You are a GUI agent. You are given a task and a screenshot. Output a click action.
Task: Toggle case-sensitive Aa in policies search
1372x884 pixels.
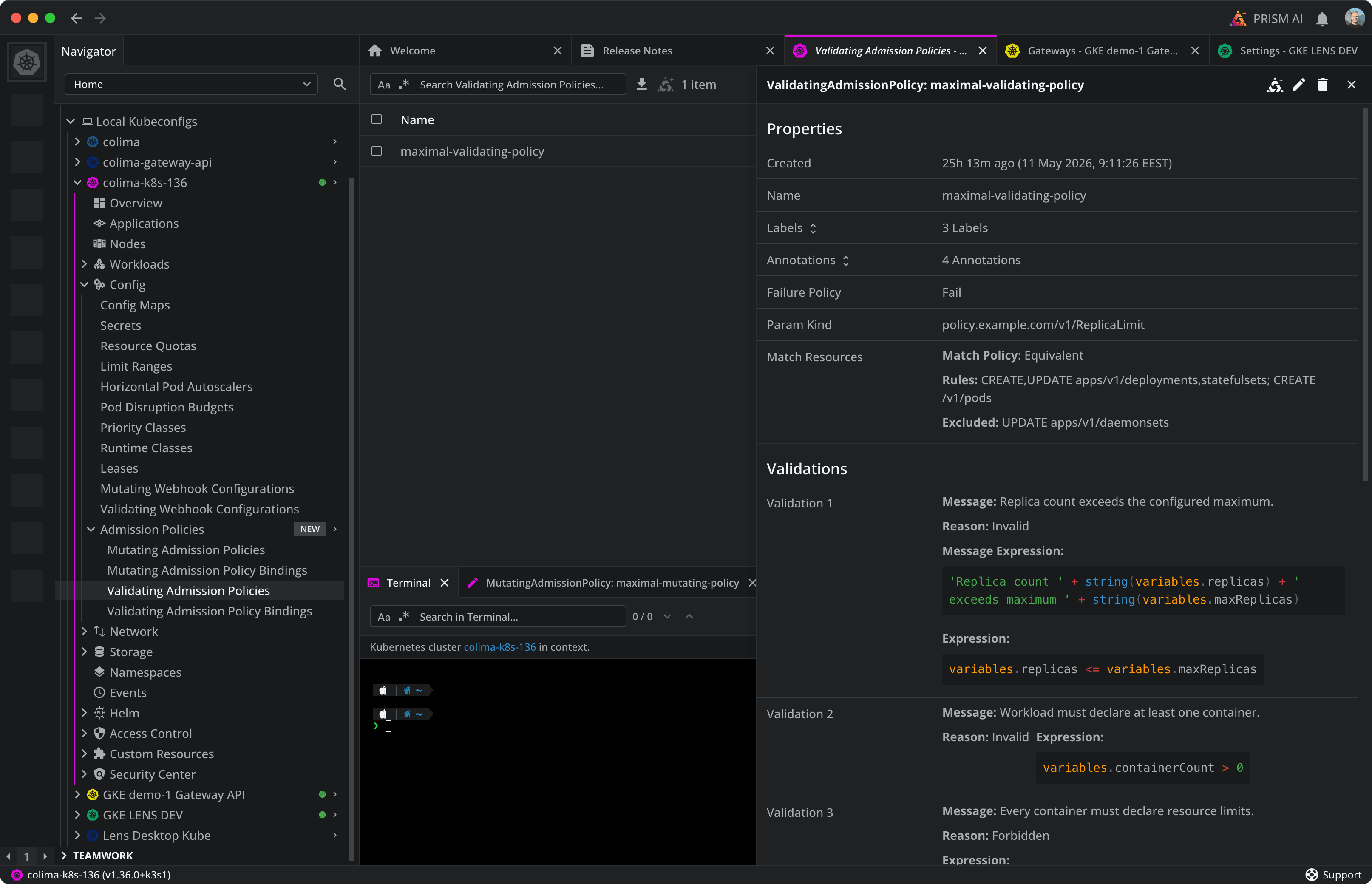click(x=384, y=85)
